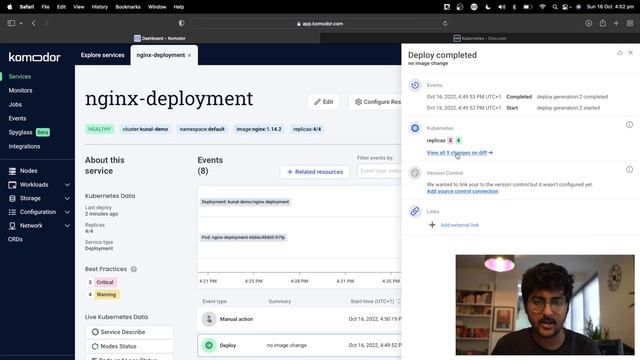Click Pod nginx-deployment timeline label

(x=243, y=238)
